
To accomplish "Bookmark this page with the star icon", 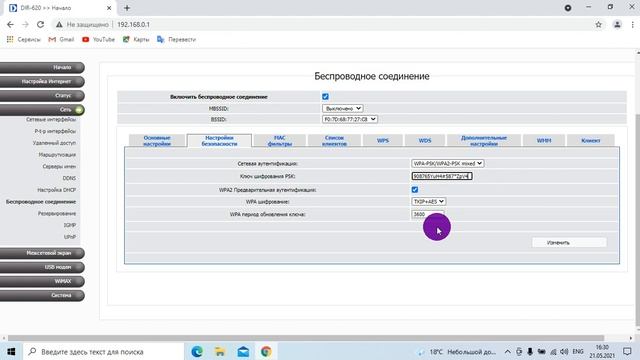I will [x=598, y=24].
